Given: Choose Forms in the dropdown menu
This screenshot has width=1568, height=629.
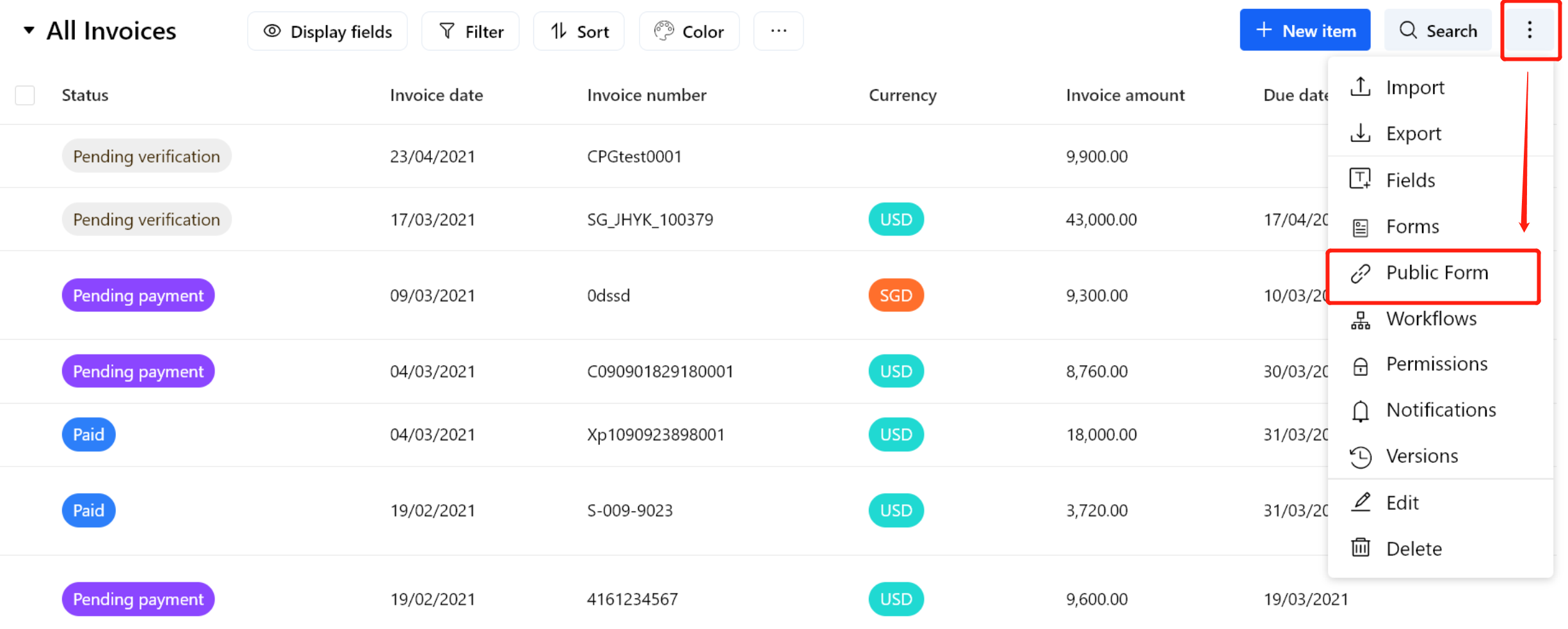Looking at the screenshot, I should 1412,227.
